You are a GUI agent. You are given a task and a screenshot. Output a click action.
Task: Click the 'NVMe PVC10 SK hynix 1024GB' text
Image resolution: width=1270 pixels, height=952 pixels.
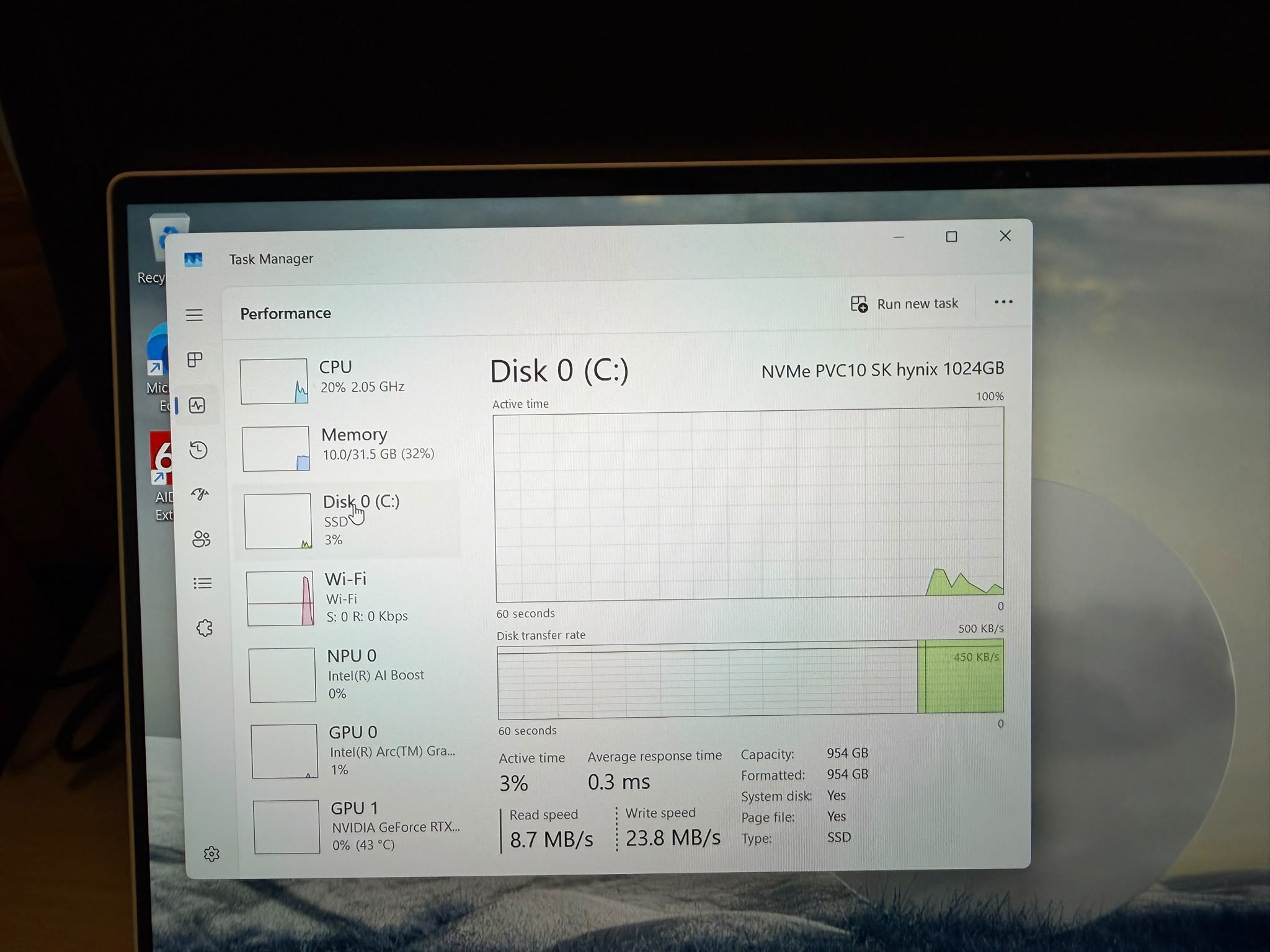(x=882, y=369)
